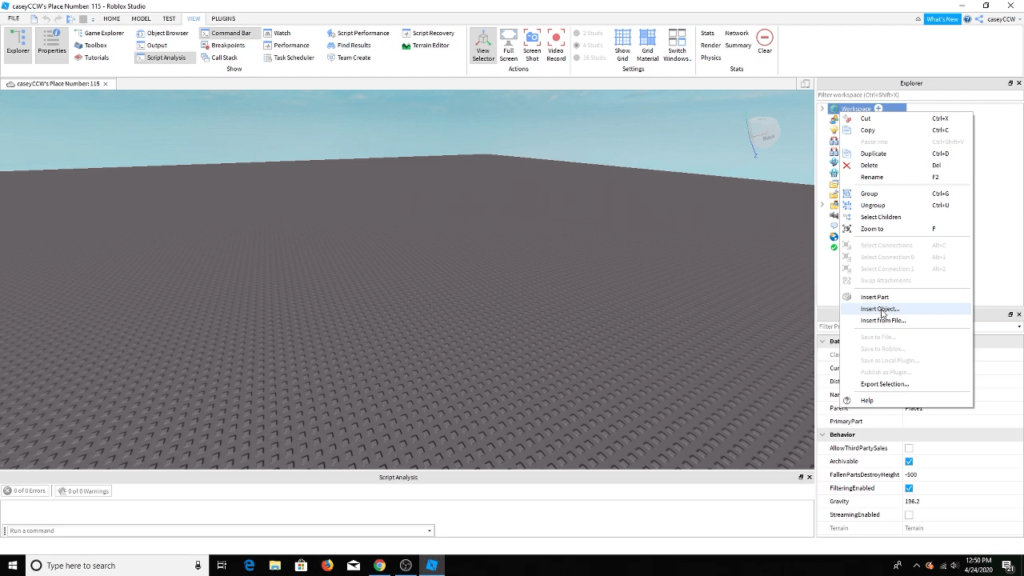
Task: Enable the StreamingEnabled checkbox
Action: pos(909,514)
